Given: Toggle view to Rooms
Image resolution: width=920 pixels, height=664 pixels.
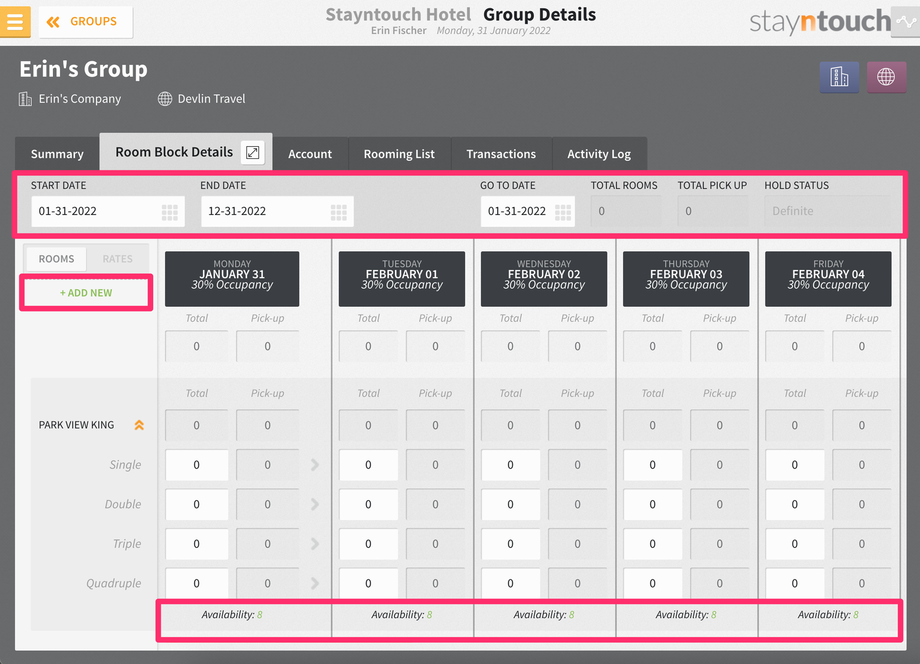Looking at the screenshot, I should coord(56,259).
